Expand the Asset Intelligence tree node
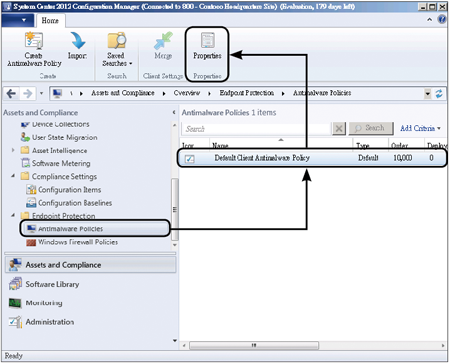Screen dimensions: 450x364 [x=13, y=150]
